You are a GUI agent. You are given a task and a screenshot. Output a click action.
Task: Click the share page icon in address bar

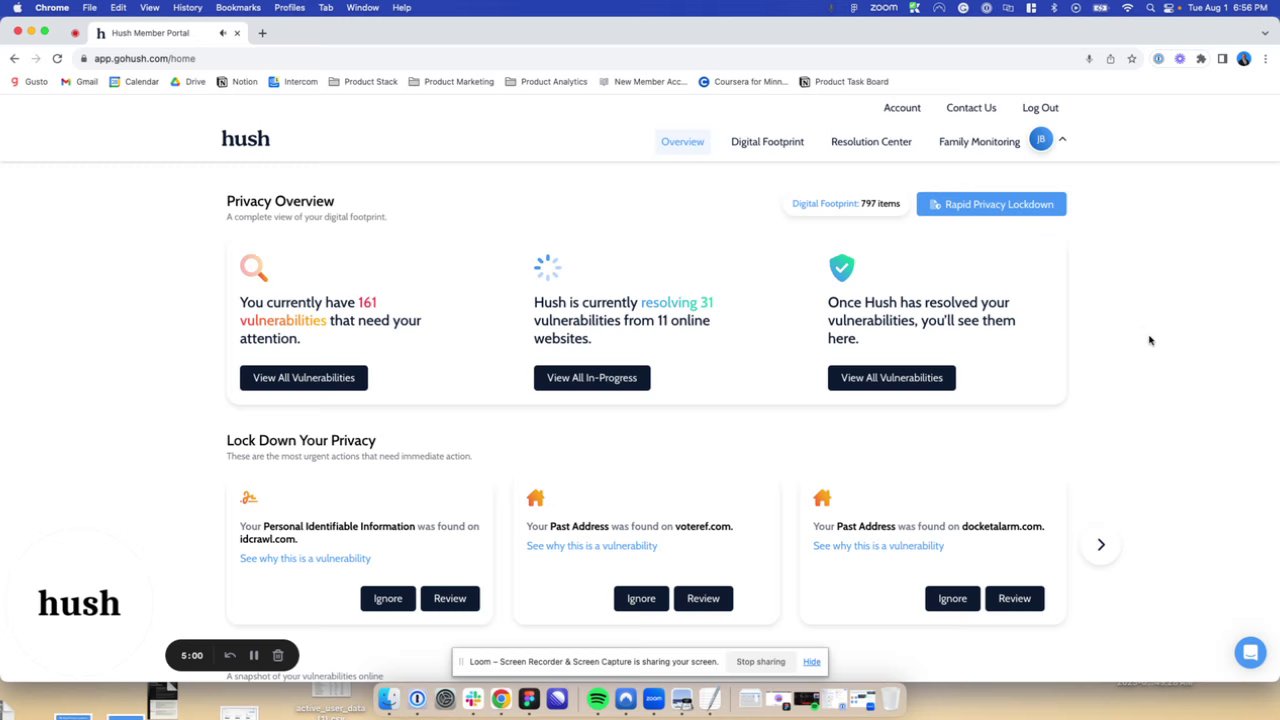point(1110,59)
